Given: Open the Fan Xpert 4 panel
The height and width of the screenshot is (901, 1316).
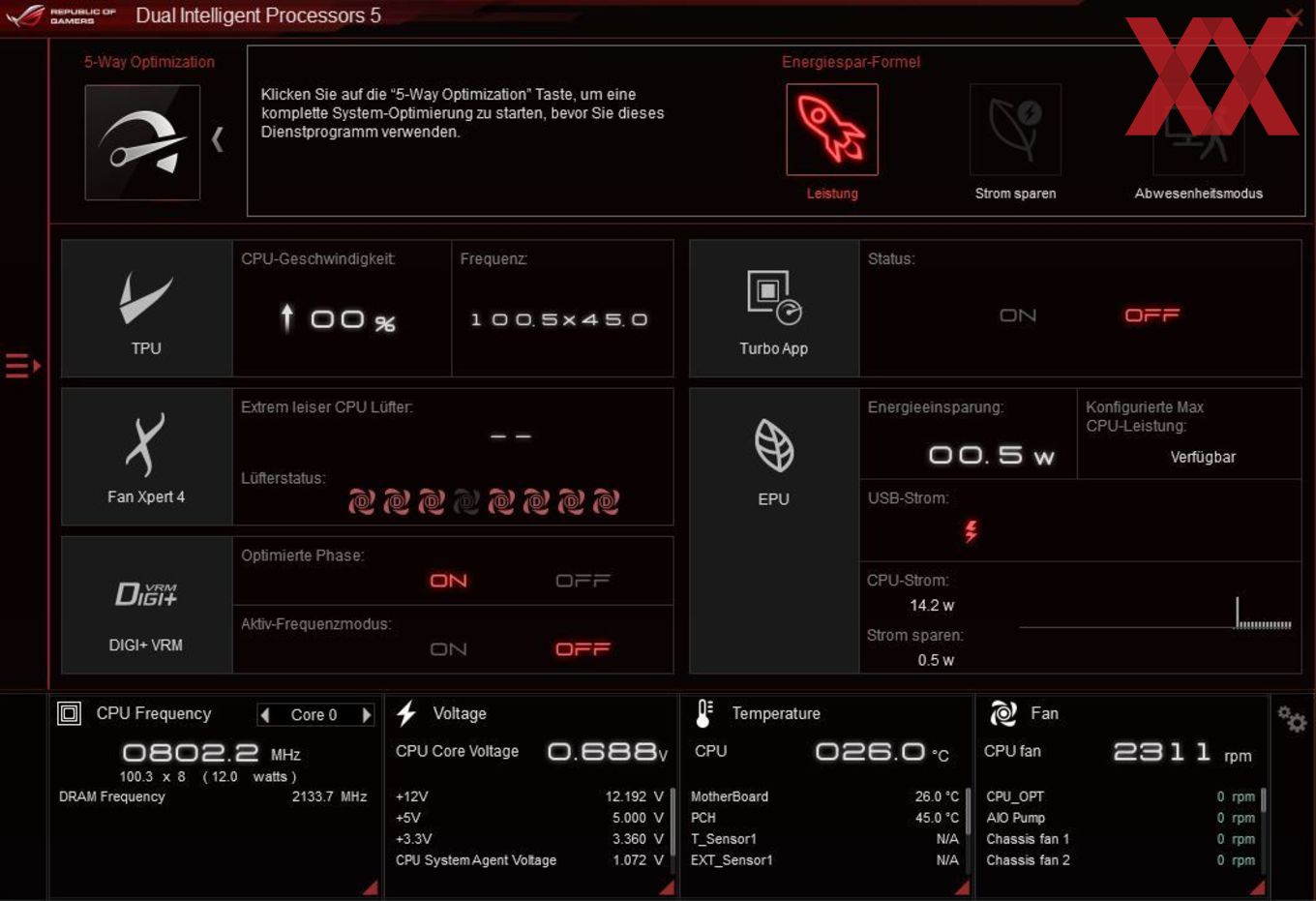Looking at the screenshot, I should tap(146, 457).
